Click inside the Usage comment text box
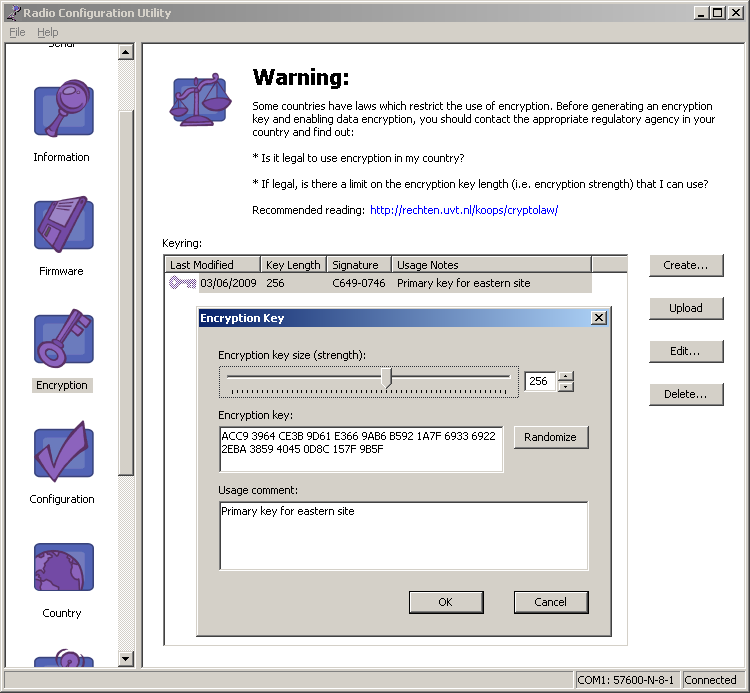The image size is (750, 693). 404,536
